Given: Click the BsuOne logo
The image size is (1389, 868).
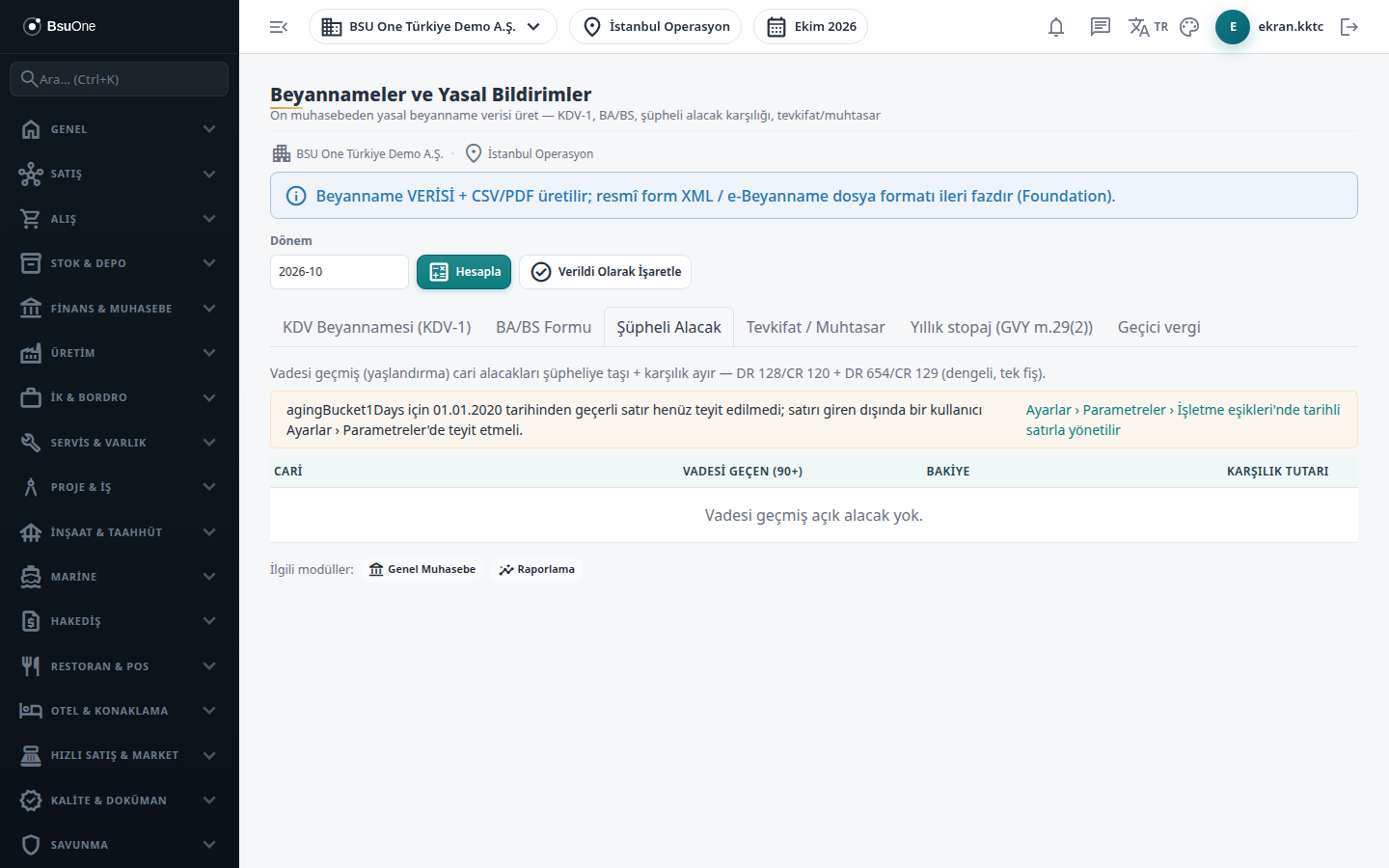Looking at the screenshot, I should (60, 26).
